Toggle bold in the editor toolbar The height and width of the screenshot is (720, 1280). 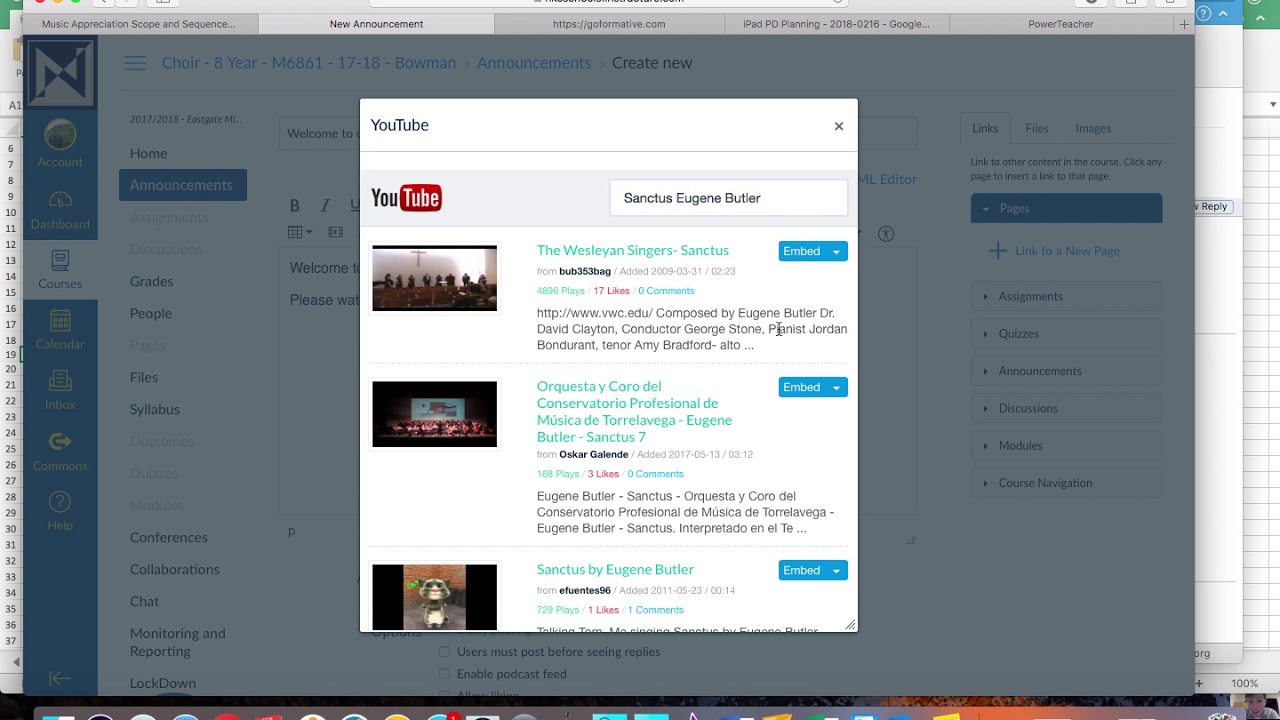click(x=295, y=205)
